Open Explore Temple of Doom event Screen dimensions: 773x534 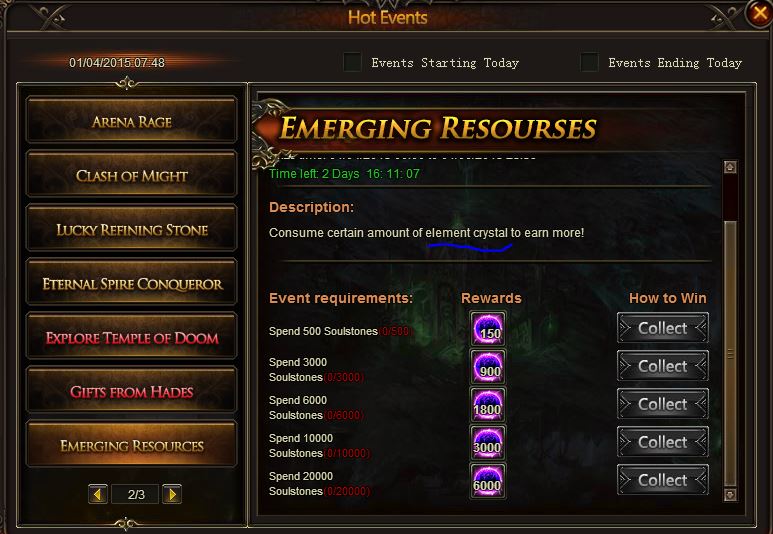click(x=132, y=337)
